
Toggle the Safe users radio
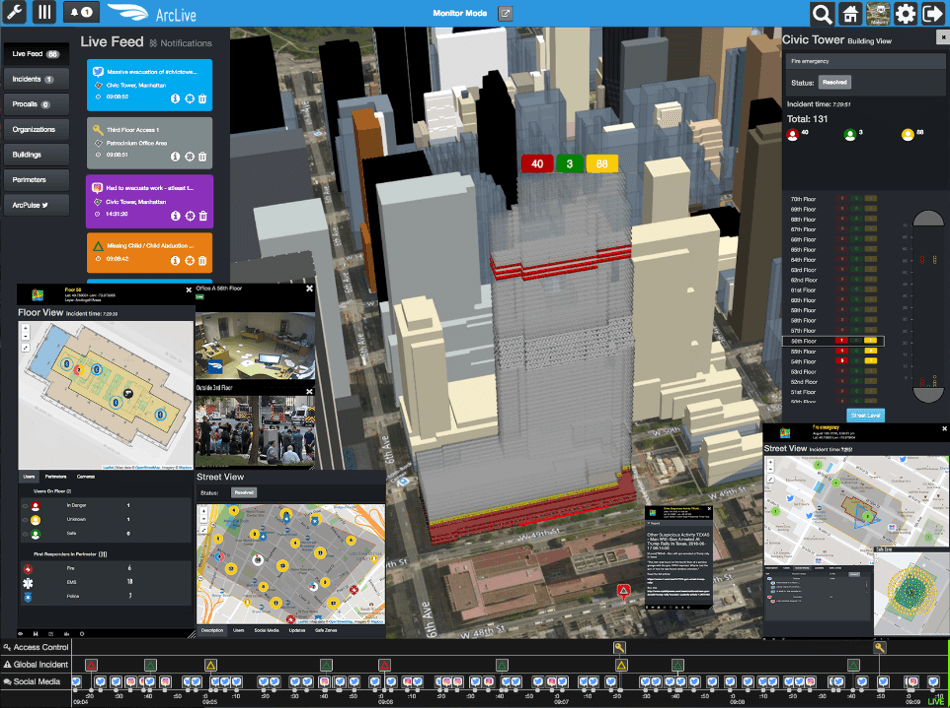coord(25,535)
